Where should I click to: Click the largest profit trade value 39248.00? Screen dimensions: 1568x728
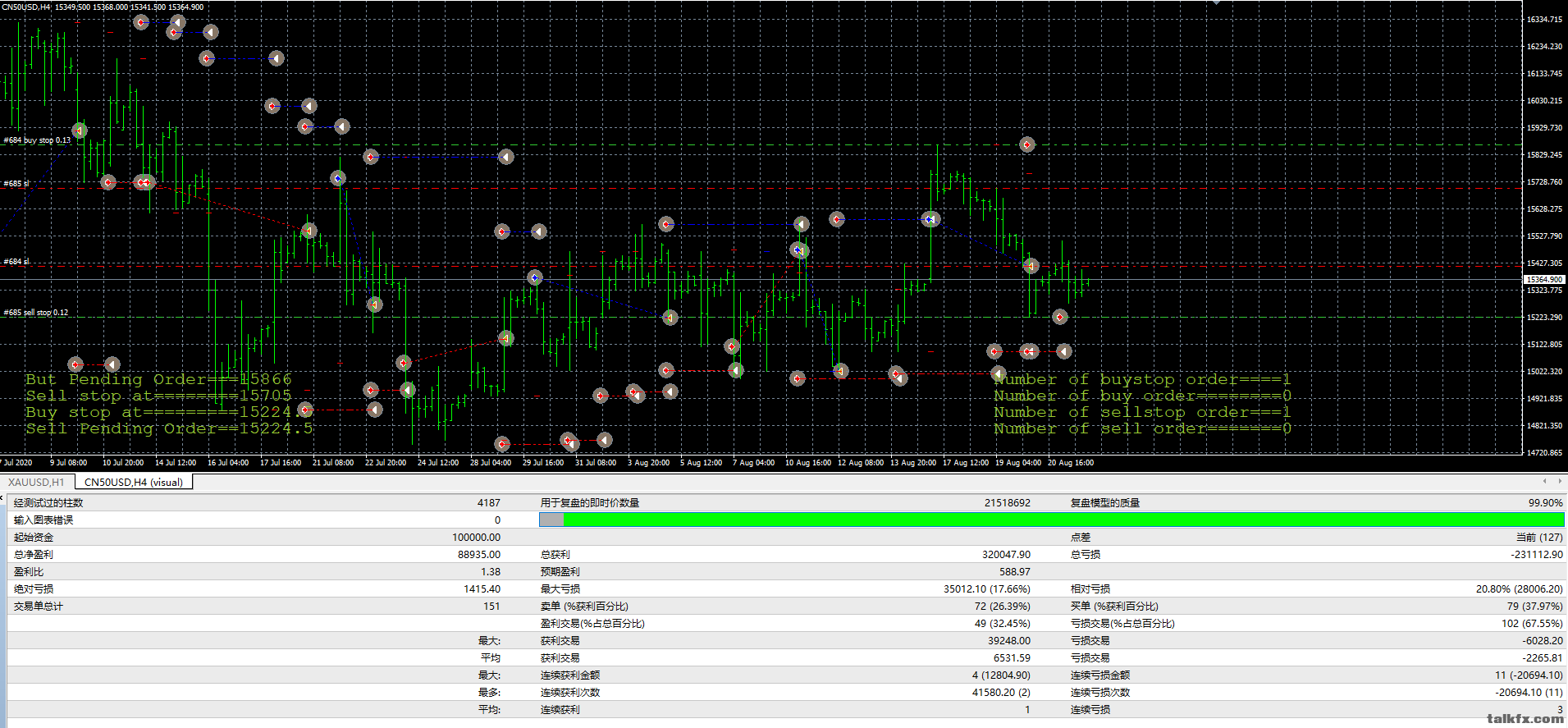(x=1009, y=640)
